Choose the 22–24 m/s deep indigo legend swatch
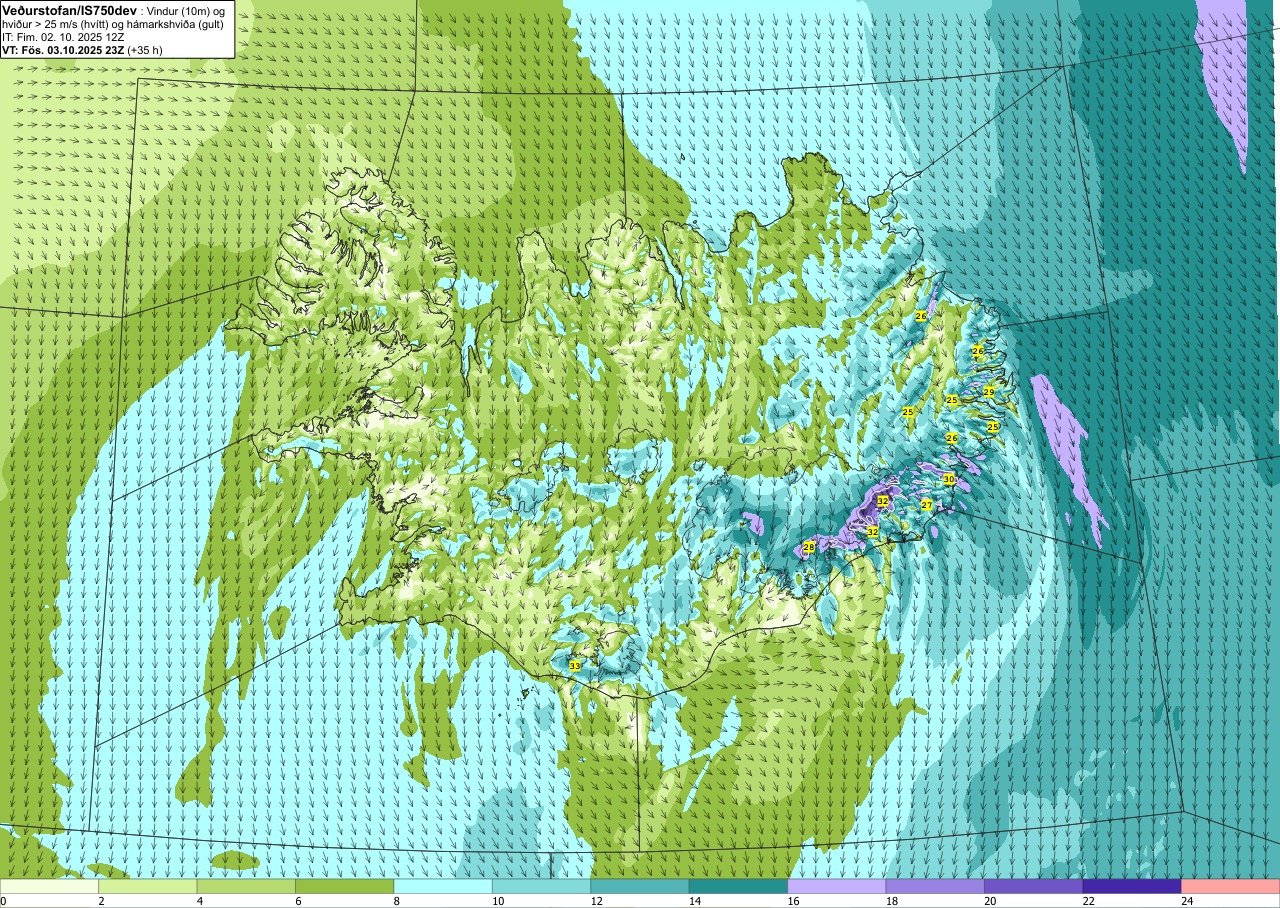This screenshot has width=1280, height=908. [x=1132, y=886]
